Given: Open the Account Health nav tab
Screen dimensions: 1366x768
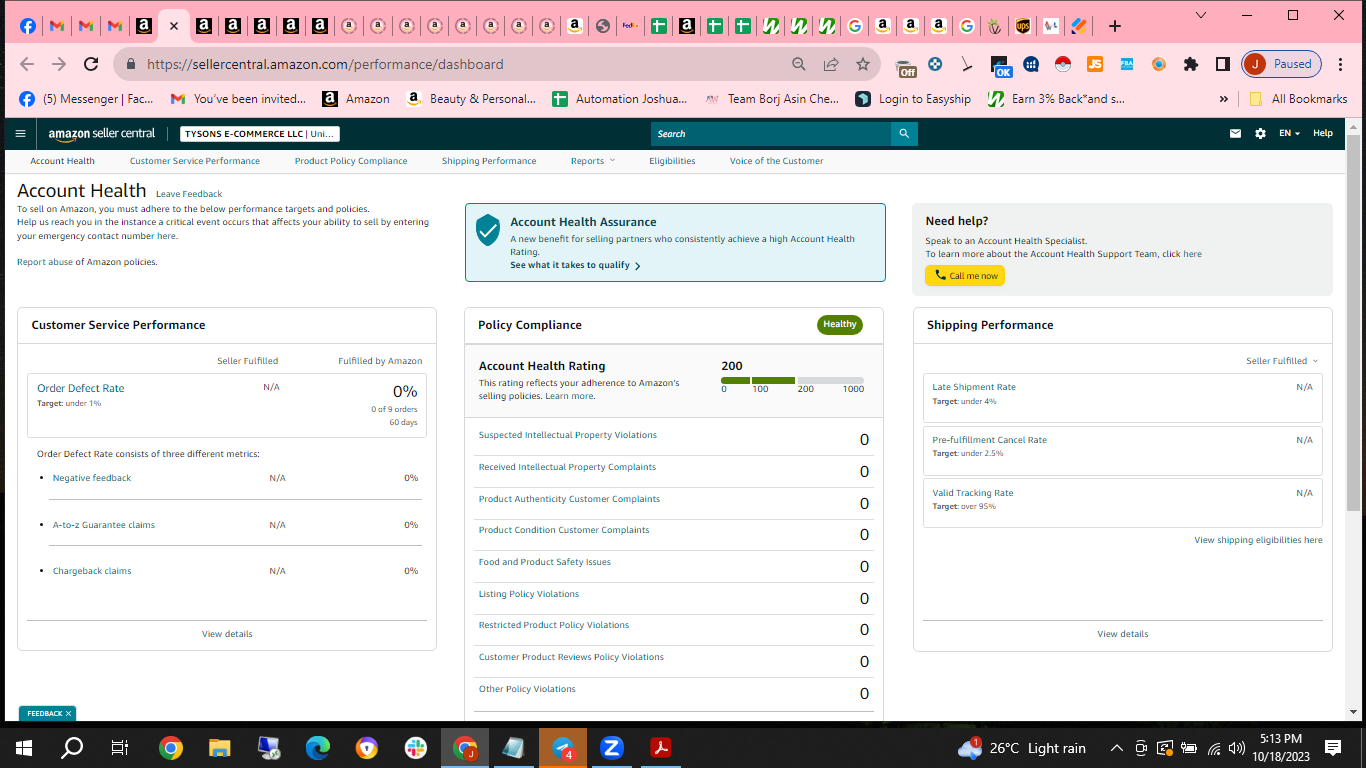Looking at the screenshot, I should tap(62, 161).
